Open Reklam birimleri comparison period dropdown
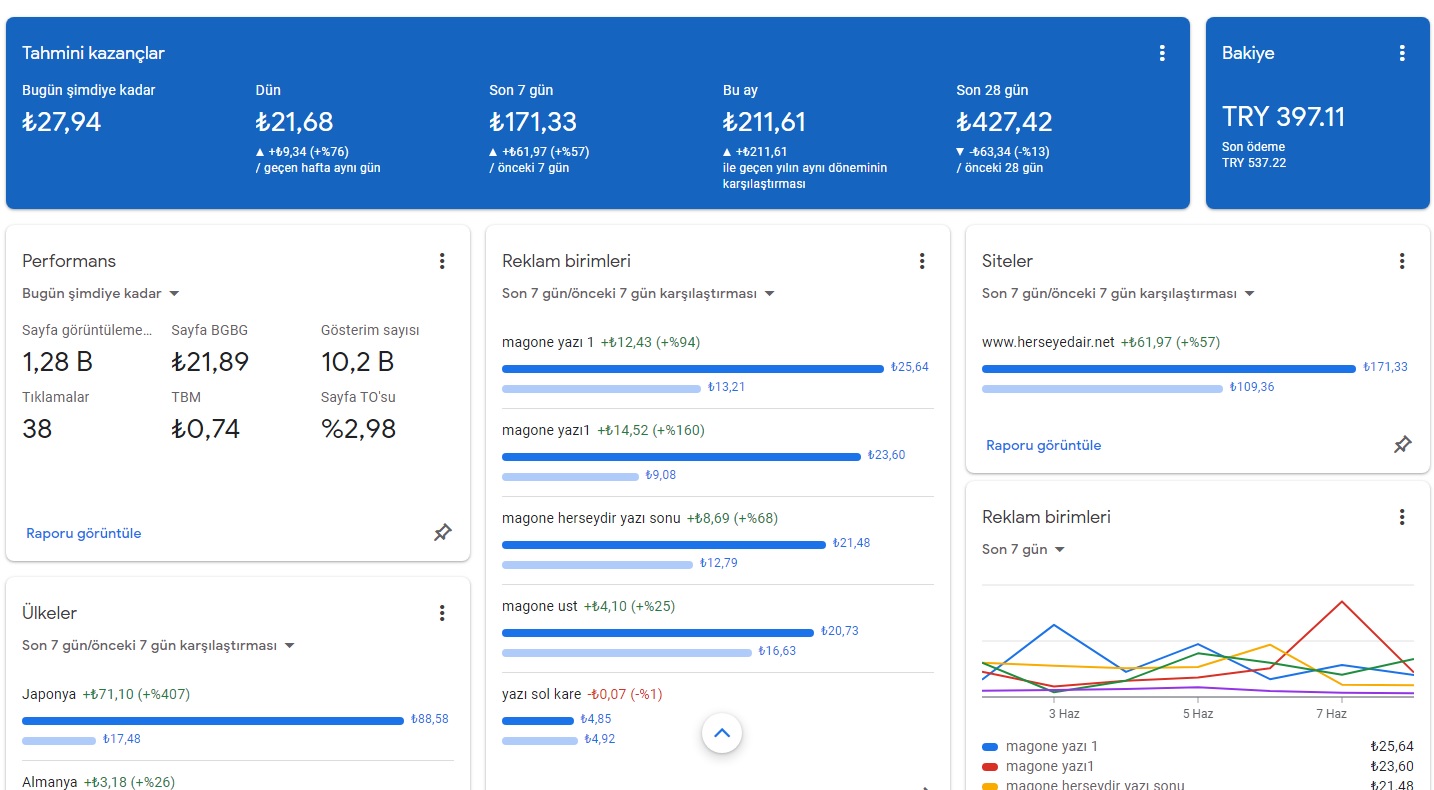The width and height of the screenshot is (1434, 790). pos(639,294)
